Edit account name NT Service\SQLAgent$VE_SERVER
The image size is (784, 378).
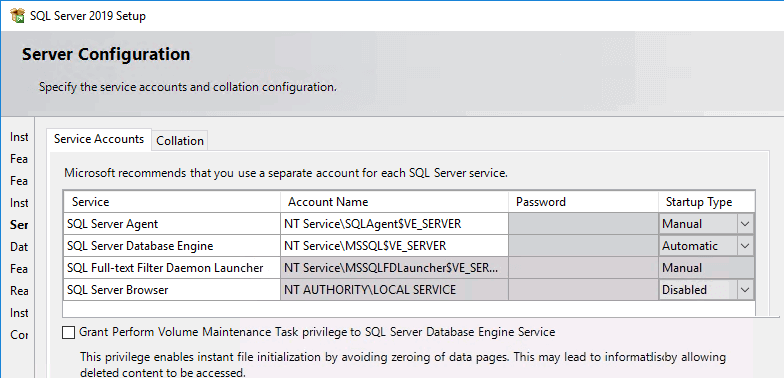(394, 224)
